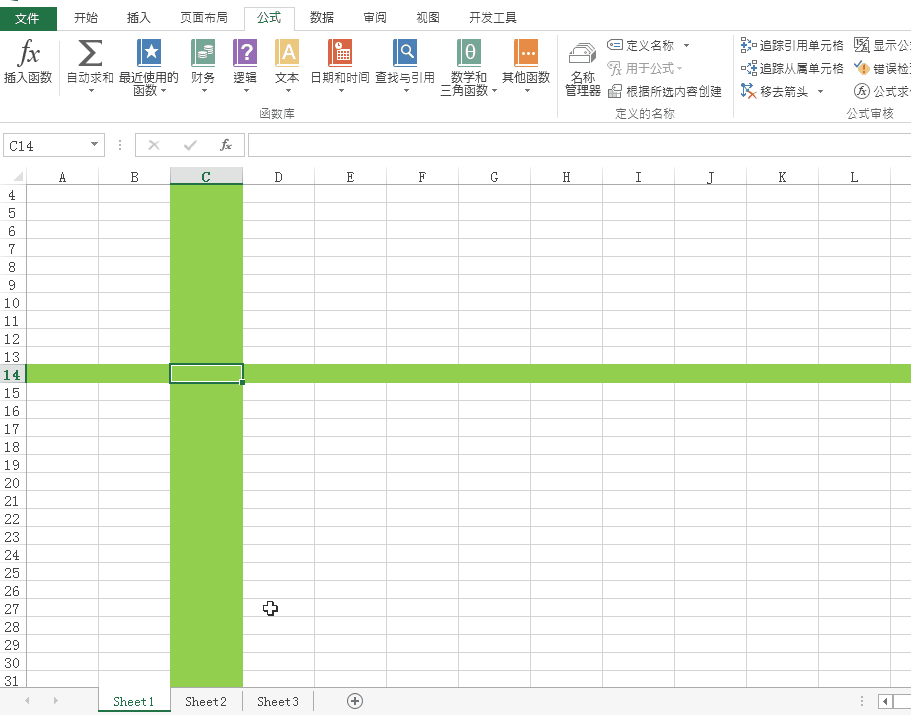Select column A header

click(x=62, y=177)
